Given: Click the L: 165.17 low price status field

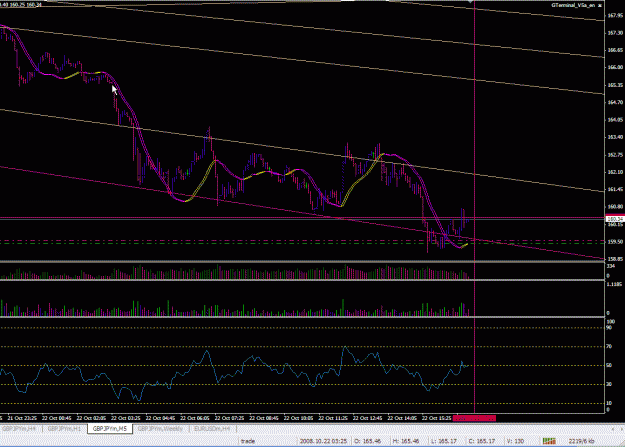Looking at the screenshot, I should [x=444, y=441].
